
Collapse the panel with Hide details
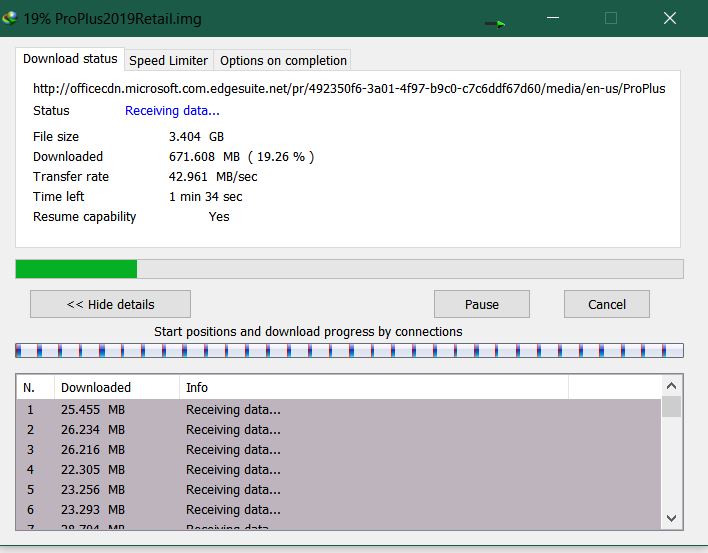pyautogui.click(x=110, y=304)
